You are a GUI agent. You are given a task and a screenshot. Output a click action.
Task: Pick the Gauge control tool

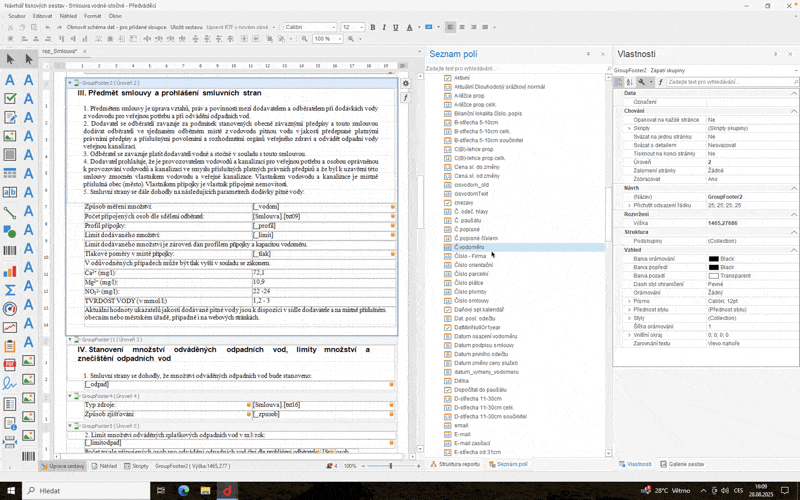point(10,309)
